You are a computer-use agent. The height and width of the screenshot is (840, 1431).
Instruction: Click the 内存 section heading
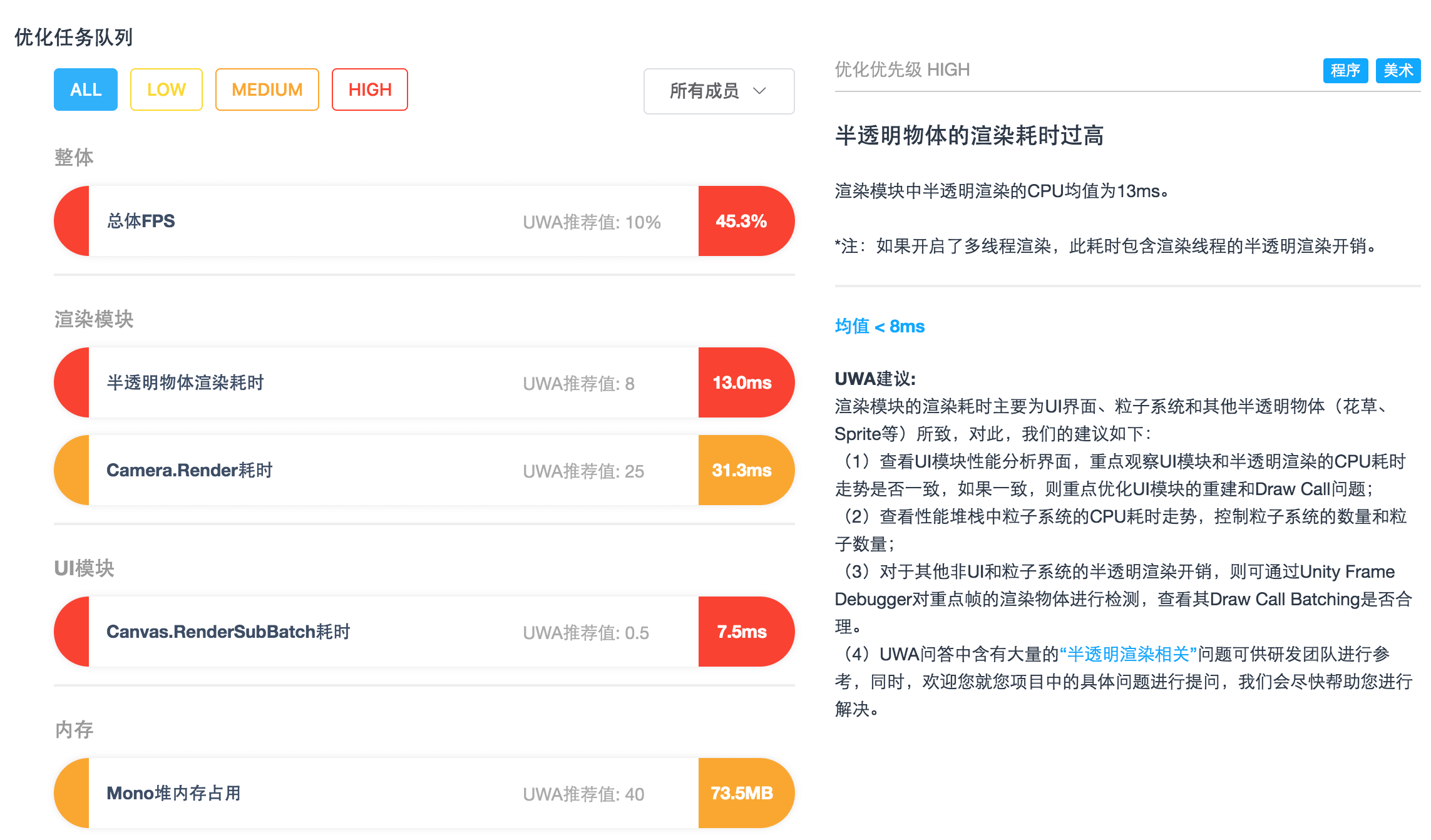(74, 730)
